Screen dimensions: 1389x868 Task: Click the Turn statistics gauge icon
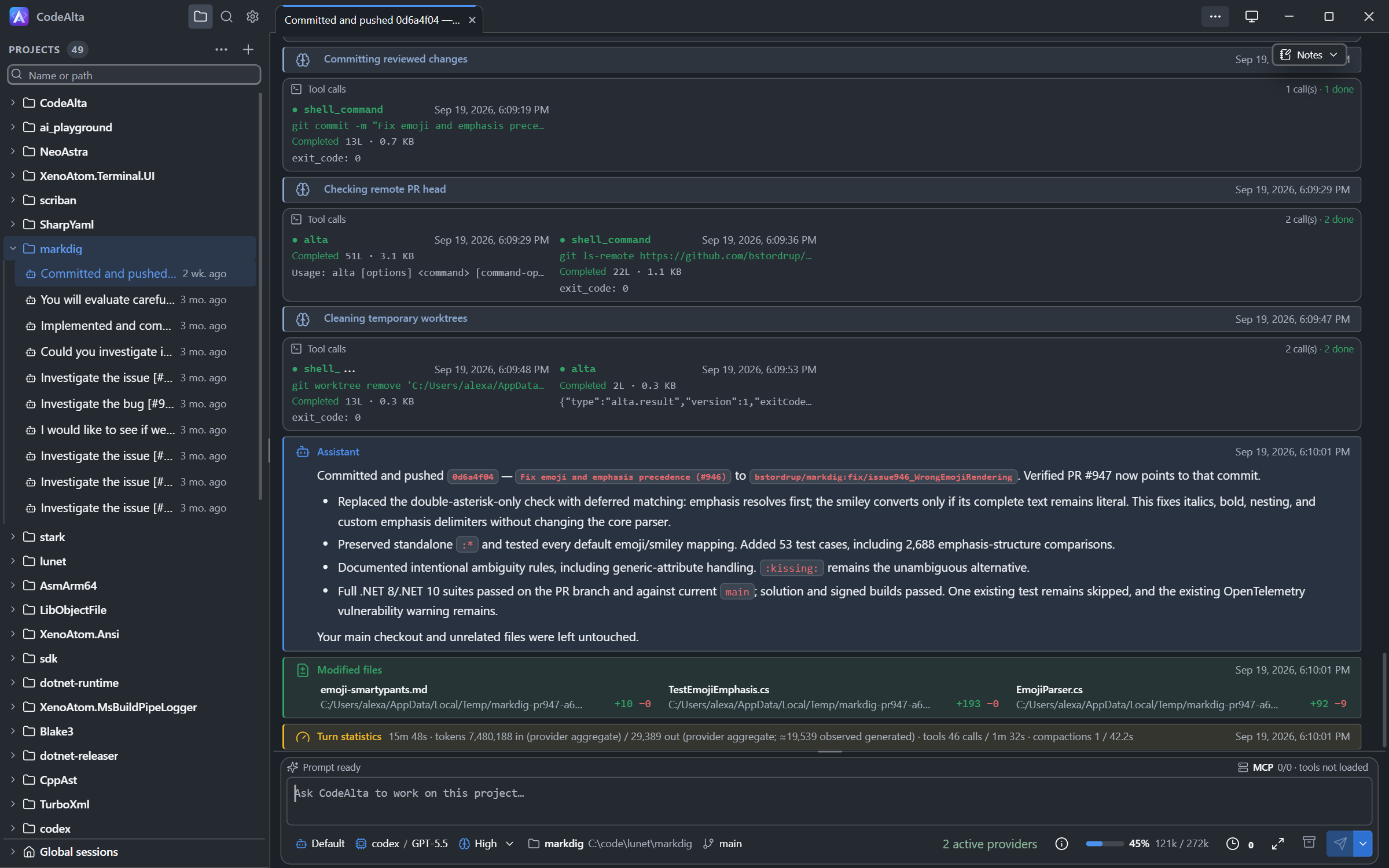tap(303, 737)
